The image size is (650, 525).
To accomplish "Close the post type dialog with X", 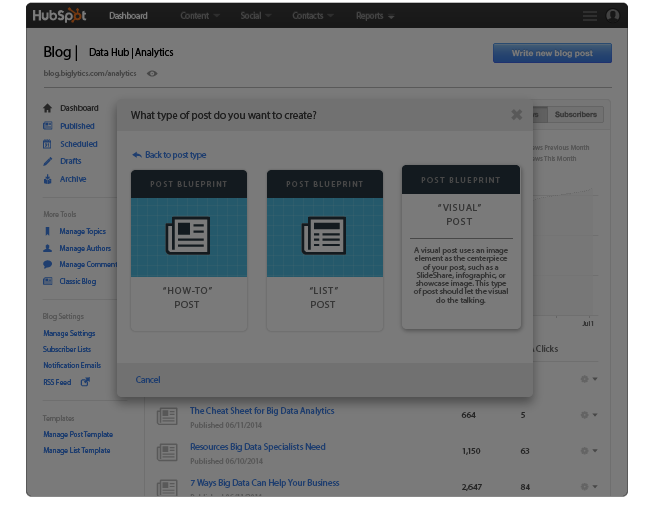I will [x=517, y=114].
